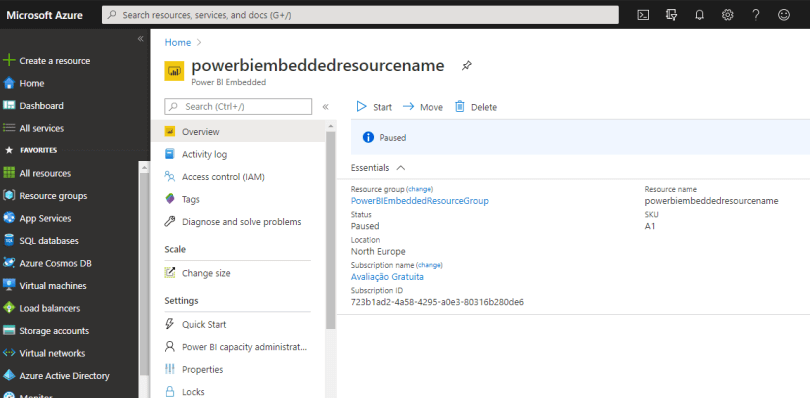Open the notifications bell
Viewport: 810px width, 398px height.
coord(699,15)
